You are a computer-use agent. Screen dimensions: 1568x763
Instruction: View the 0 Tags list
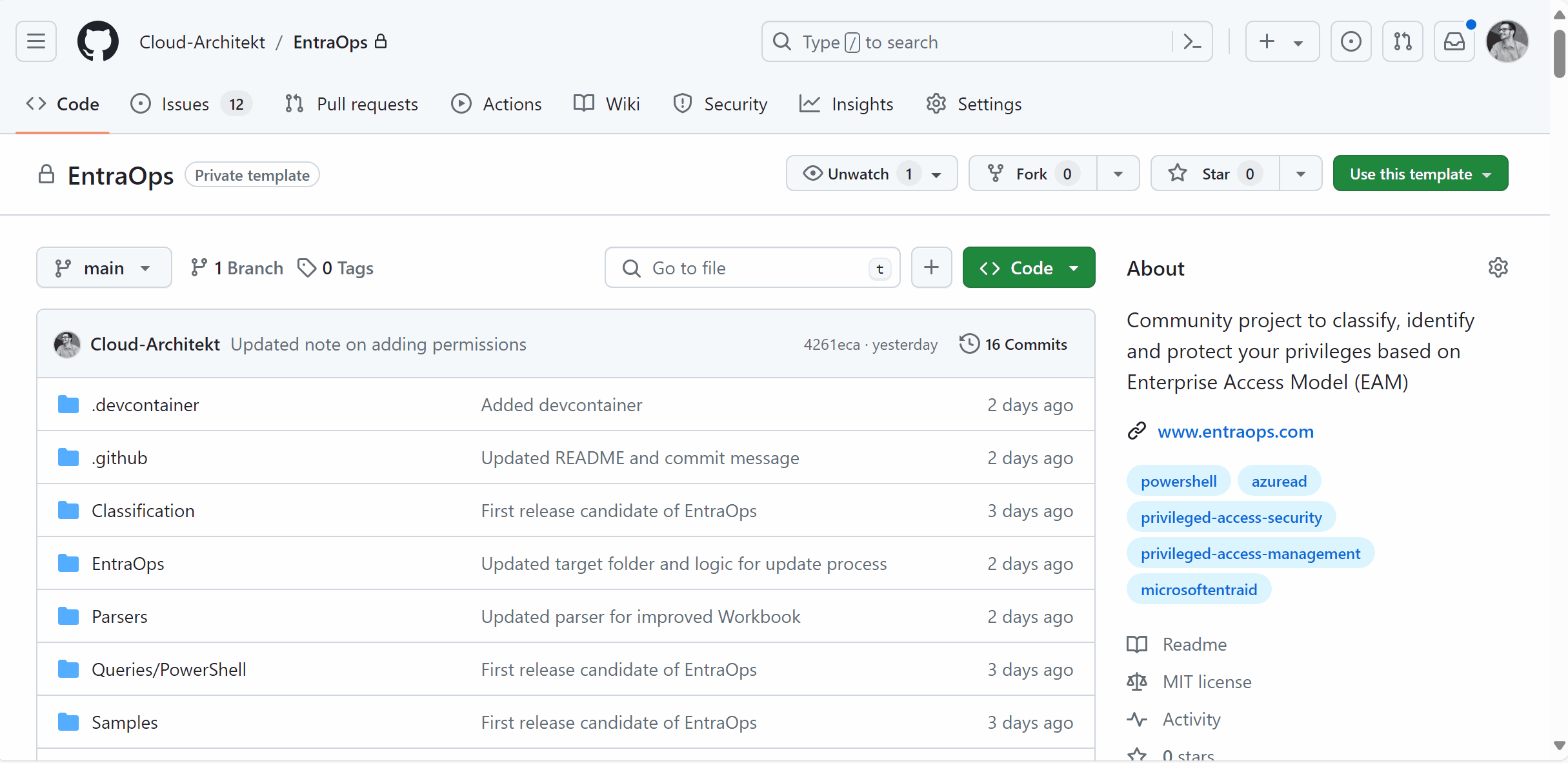[336, 267]
